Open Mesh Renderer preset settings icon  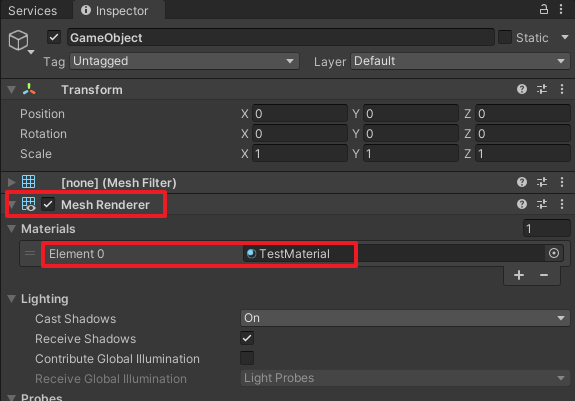(542, 204)
